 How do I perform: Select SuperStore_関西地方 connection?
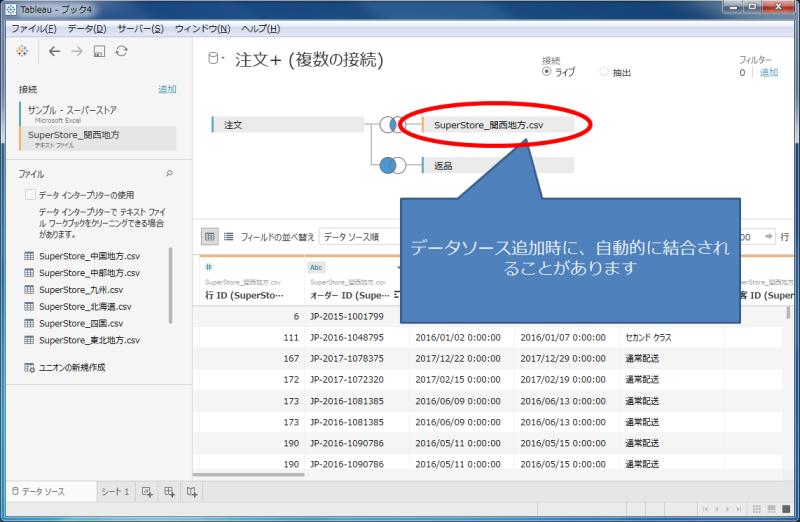coord(98,139)
